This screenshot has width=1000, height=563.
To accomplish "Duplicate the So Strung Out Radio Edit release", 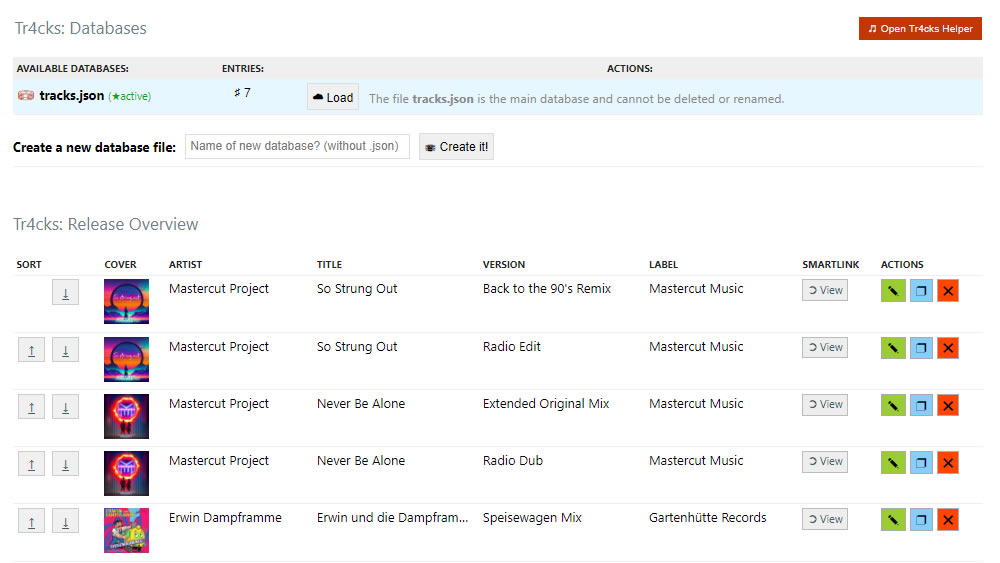I will 921,348.
